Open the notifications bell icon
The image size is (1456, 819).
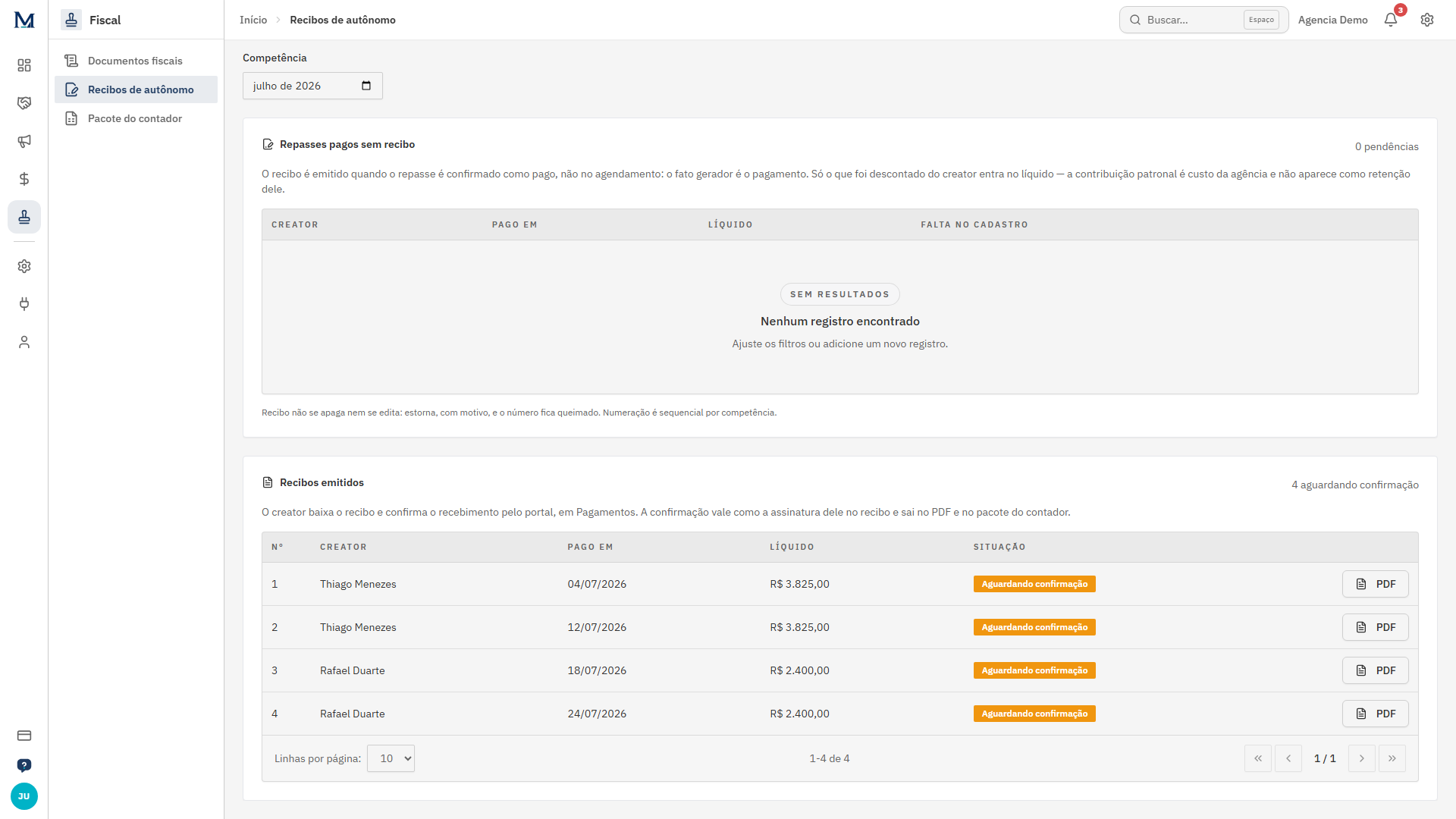pos(1391,20)
